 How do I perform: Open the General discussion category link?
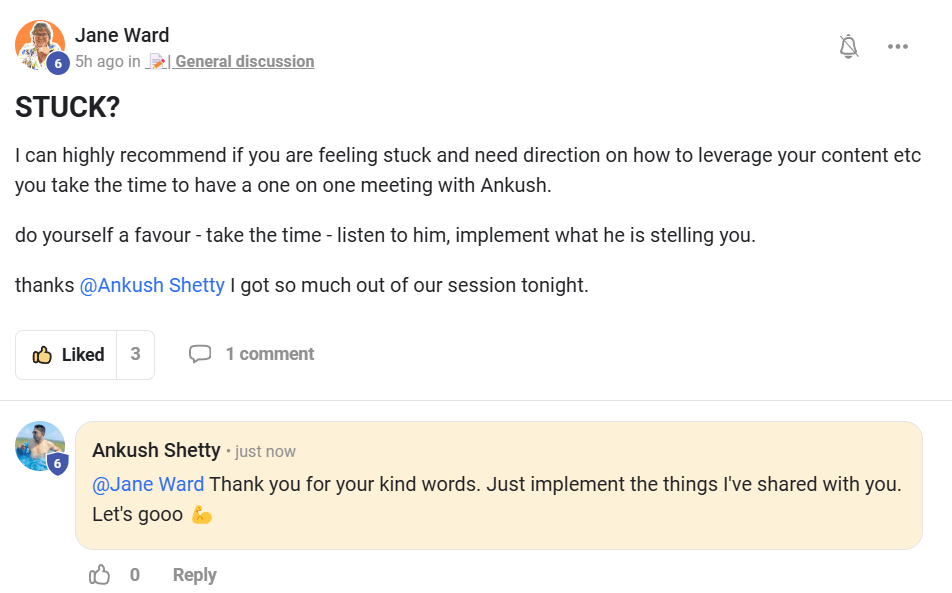[244, 61]
